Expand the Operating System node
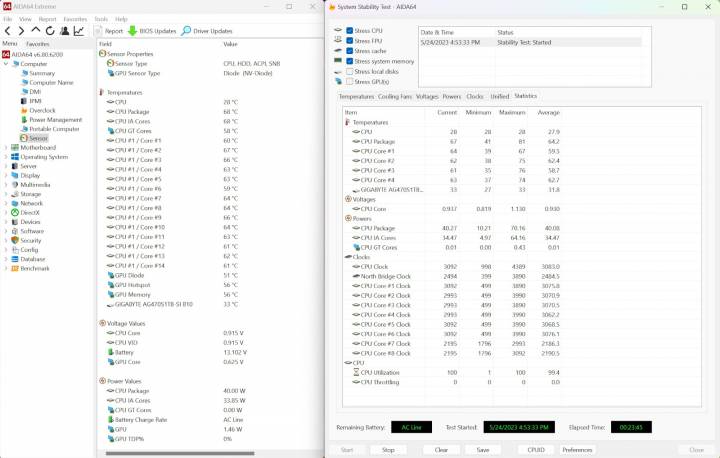The width and height of the screenshot is (720, 458). [6, 157]
